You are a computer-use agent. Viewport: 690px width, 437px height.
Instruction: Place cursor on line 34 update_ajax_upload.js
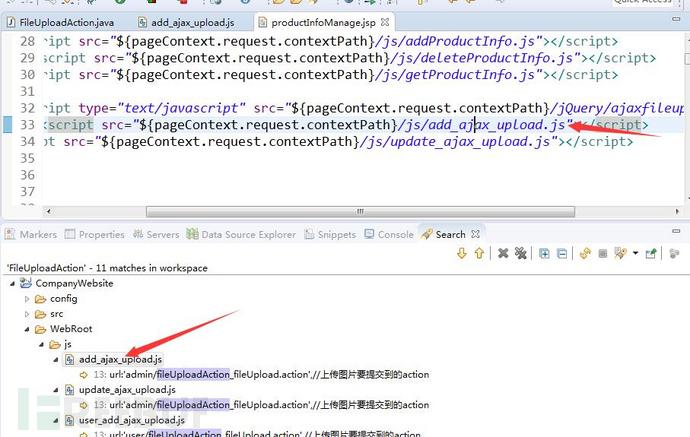(470, 142)
